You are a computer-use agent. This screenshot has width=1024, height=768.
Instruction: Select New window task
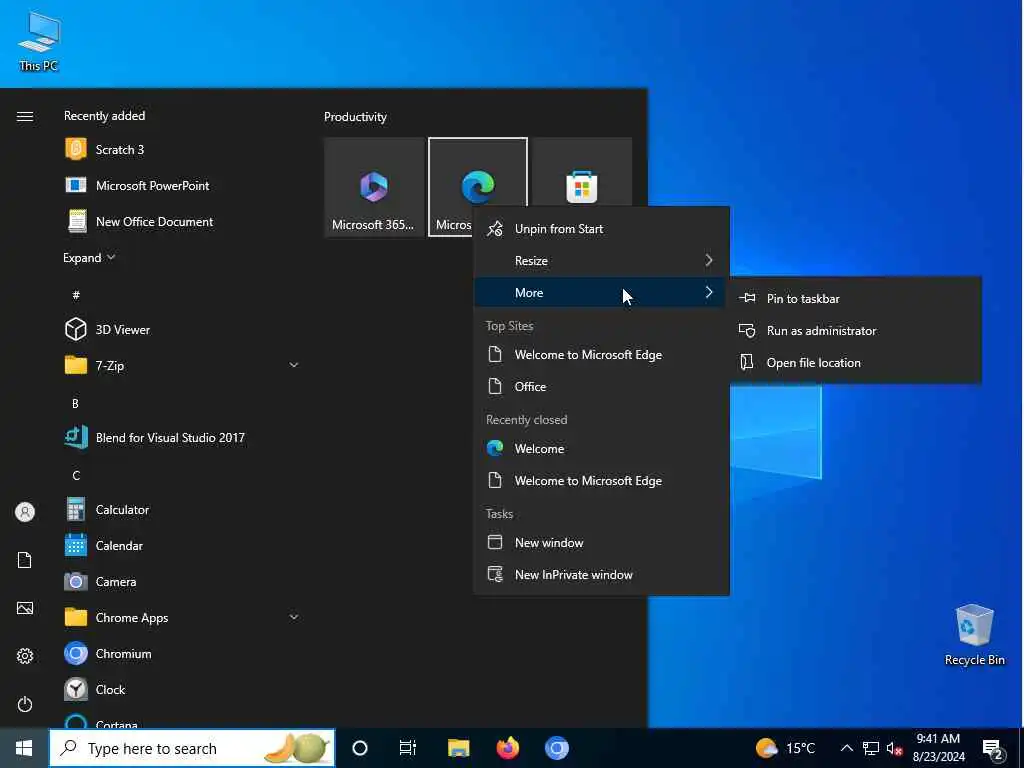click(601, 543)
